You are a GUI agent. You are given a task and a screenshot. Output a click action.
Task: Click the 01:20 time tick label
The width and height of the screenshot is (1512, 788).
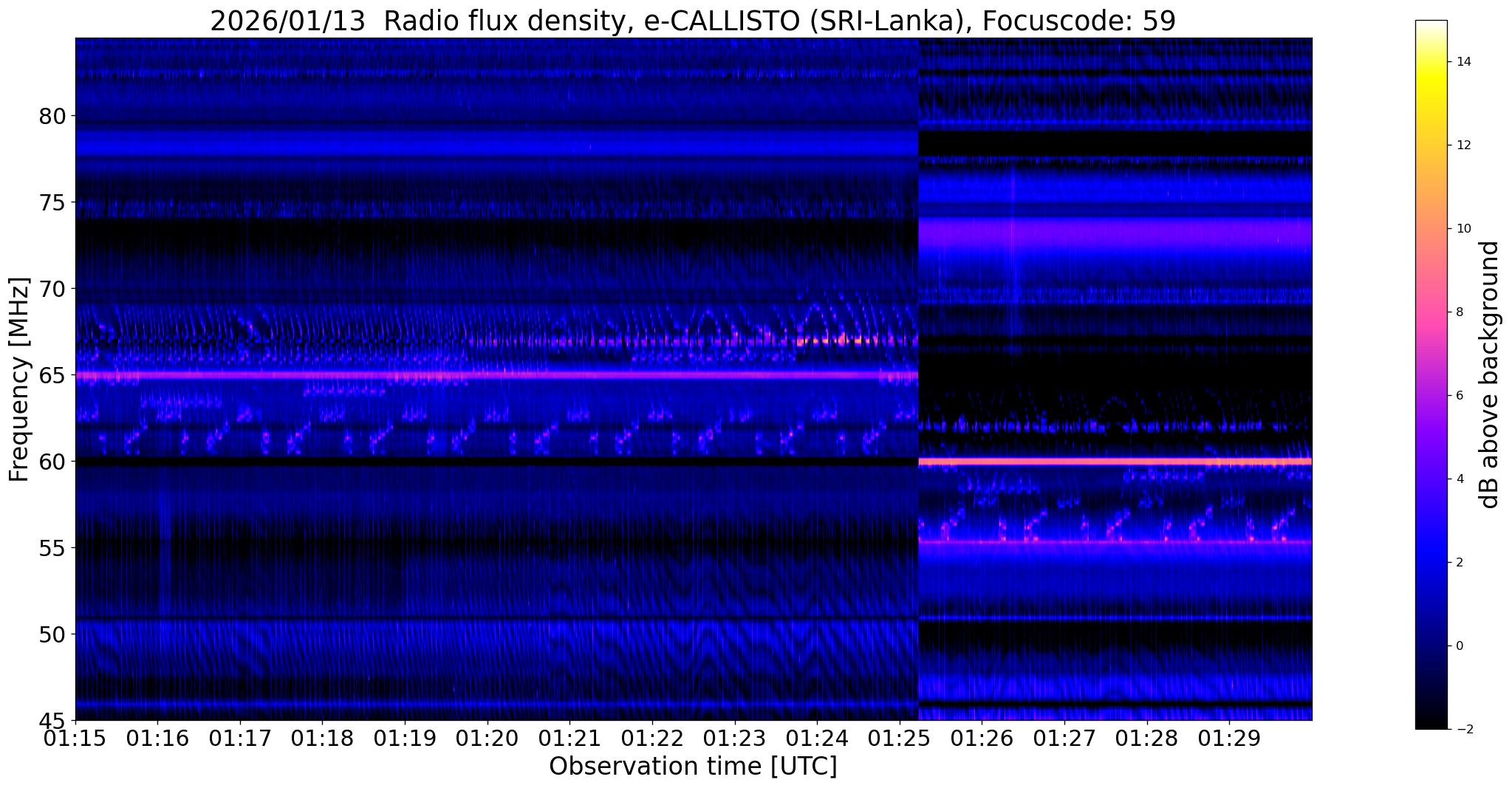tap(488, 739)
